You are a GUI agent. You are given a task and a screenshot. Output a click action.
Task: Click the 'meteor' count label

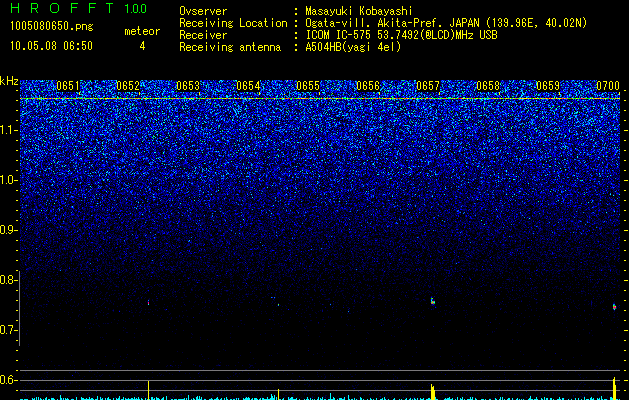pos(142,31)
